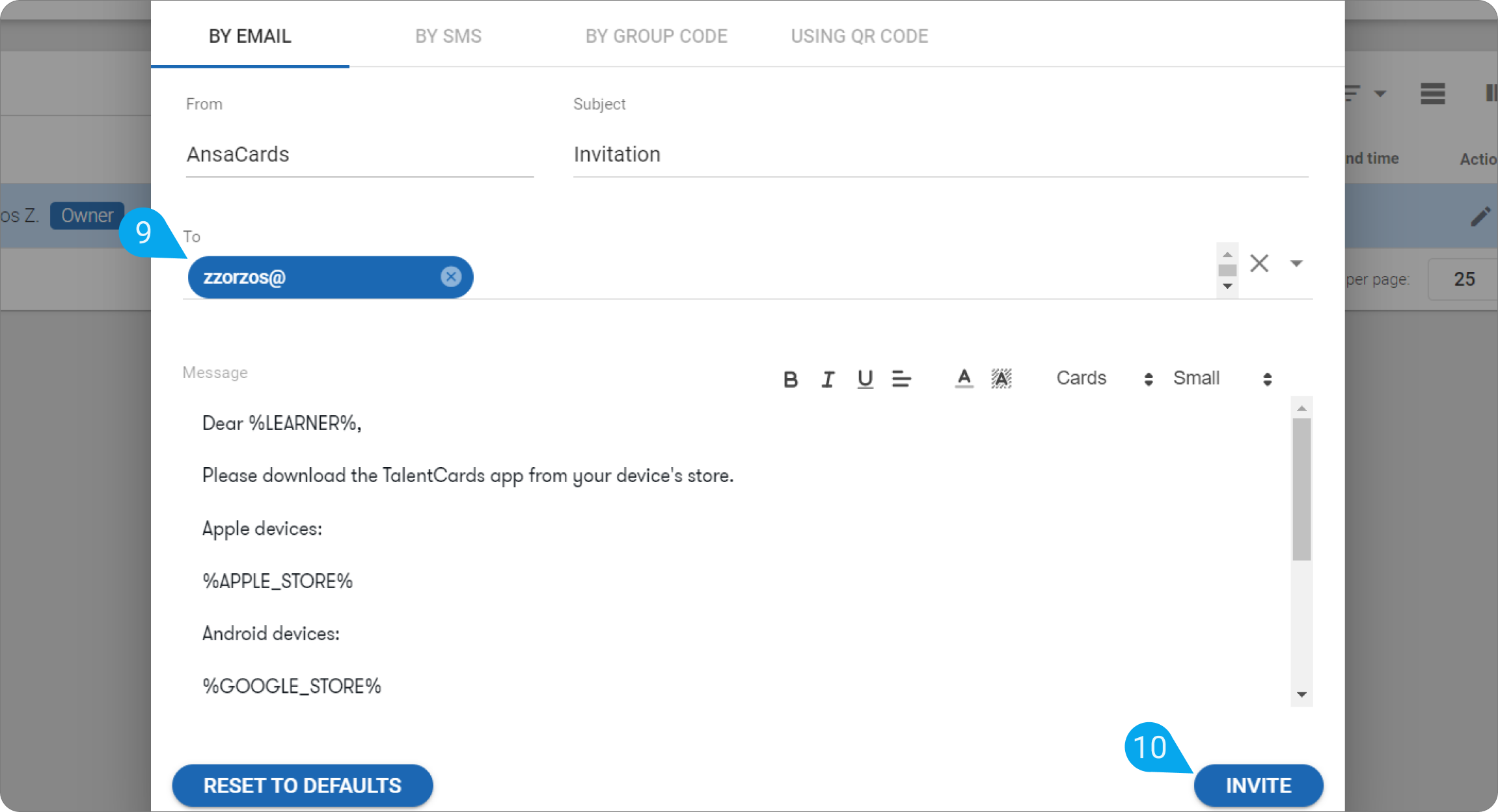Select the USING QR CODE tab
The height and width of the screenshot is (812, 1498).
coord(860,36)
